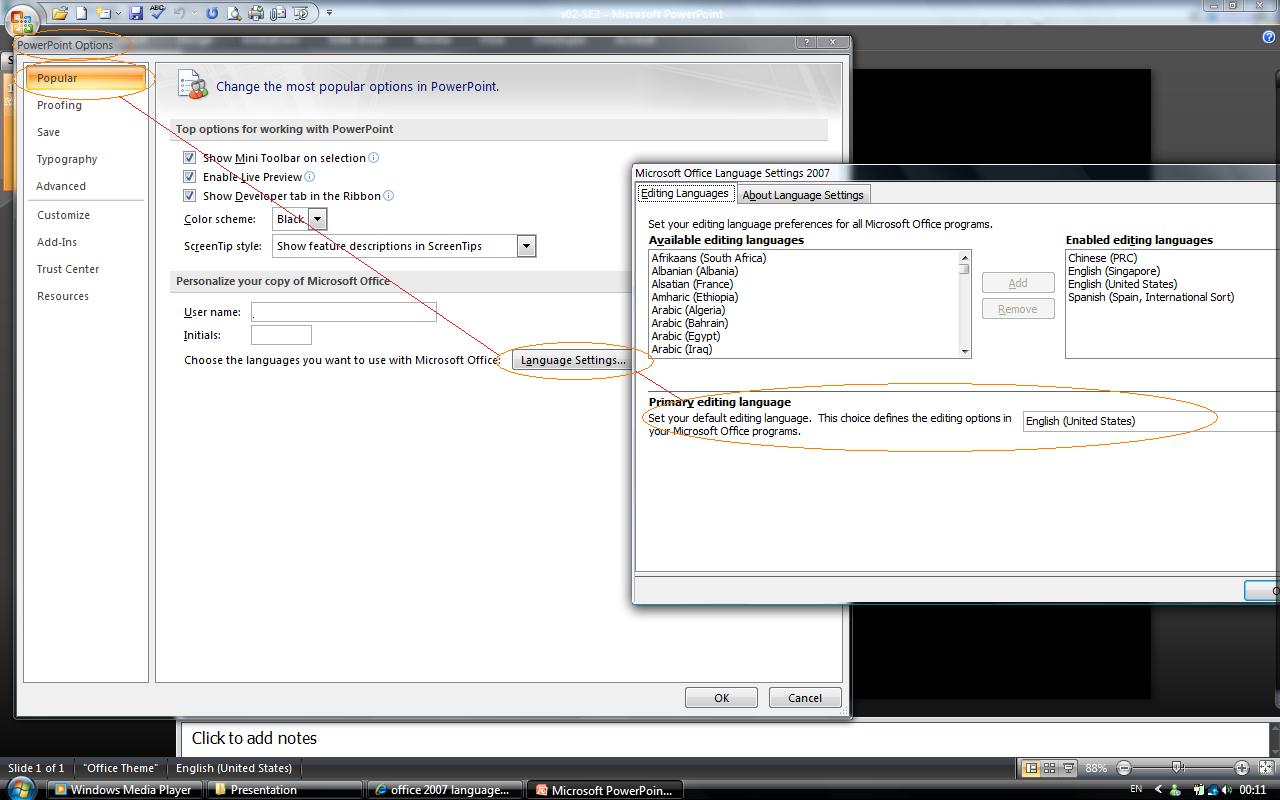
Task: Switch to Slide Sorter view icon
Action: (1049, 768)
